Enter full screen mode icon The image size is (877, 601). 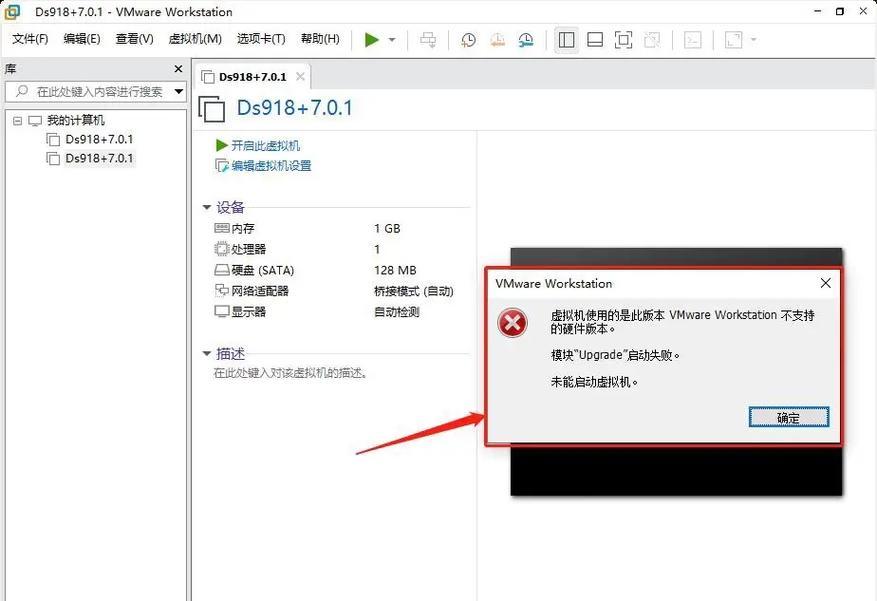point(623,40)
